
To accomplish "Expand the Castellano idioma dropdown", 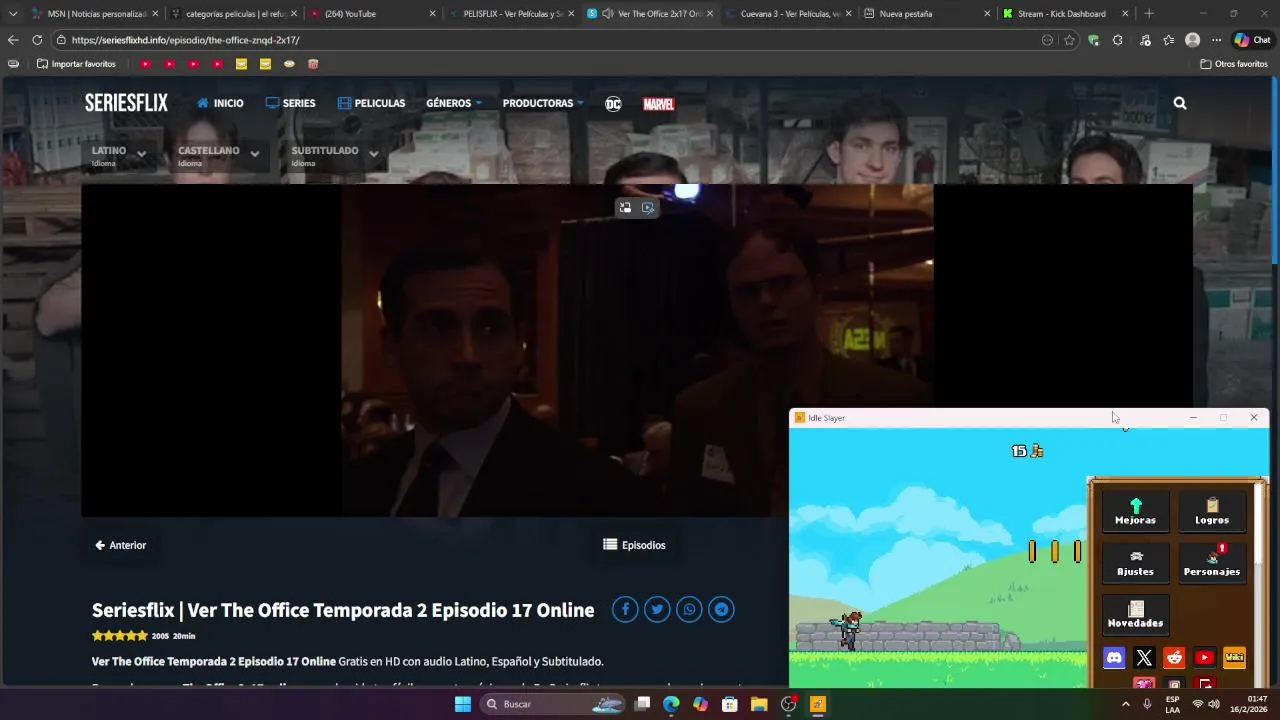I will (219, 156).
